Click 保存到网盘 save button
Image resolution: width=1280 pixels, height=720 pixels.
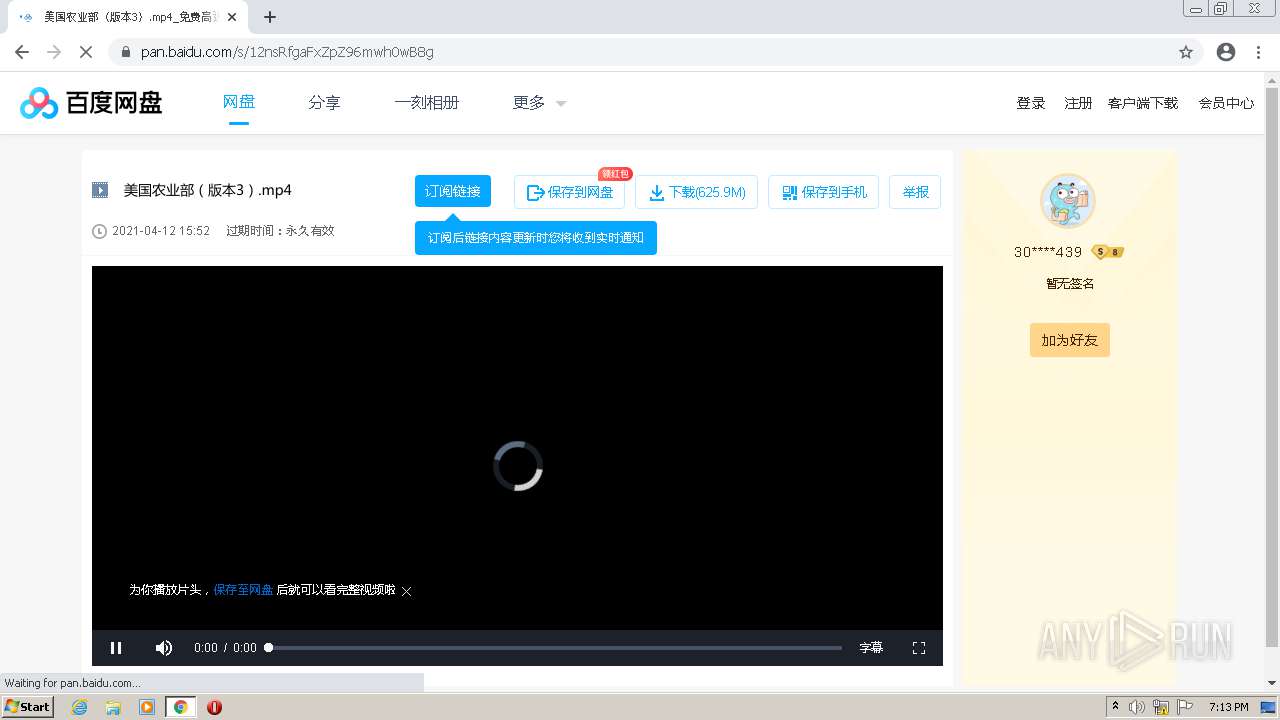click(569, 192)
